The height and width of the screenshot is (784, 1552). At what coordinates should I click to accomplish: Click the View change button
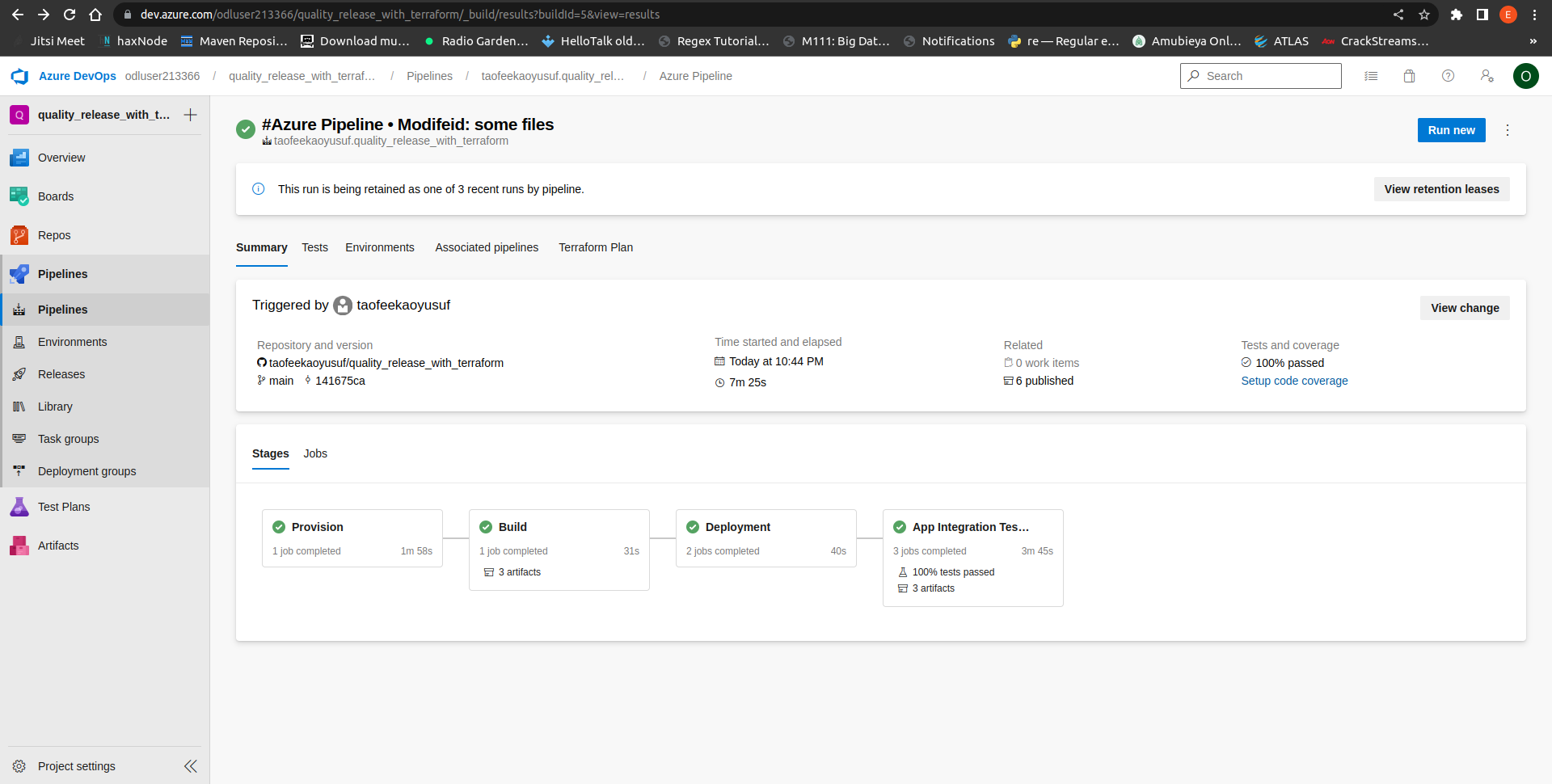pos(1465,308)
